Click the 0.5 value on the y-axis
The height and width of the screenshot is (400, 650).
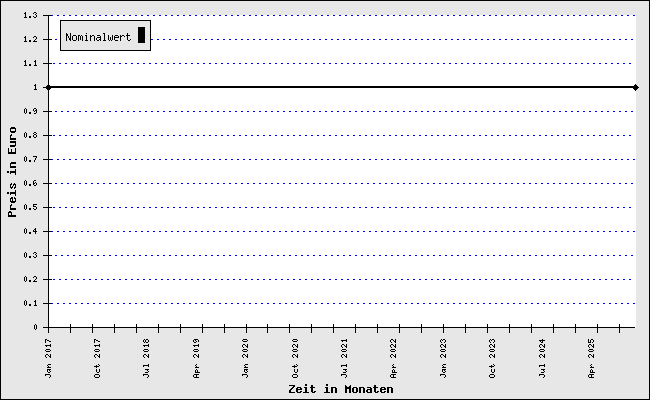pos(37,207)
